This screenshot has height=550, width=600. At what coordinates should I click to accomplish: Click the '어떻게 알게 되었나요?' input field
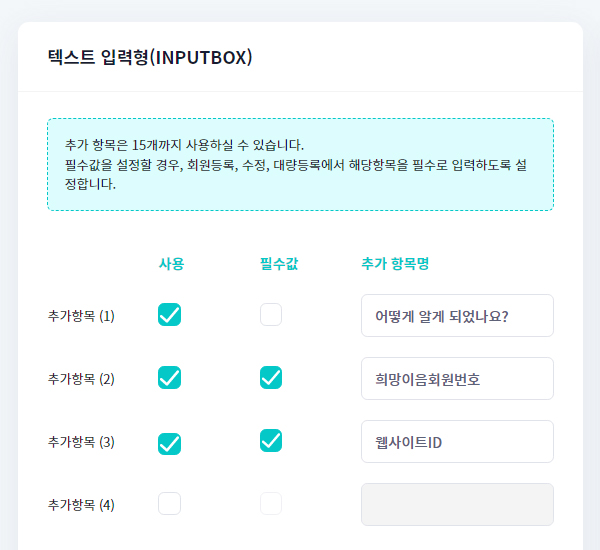[456, 316]
